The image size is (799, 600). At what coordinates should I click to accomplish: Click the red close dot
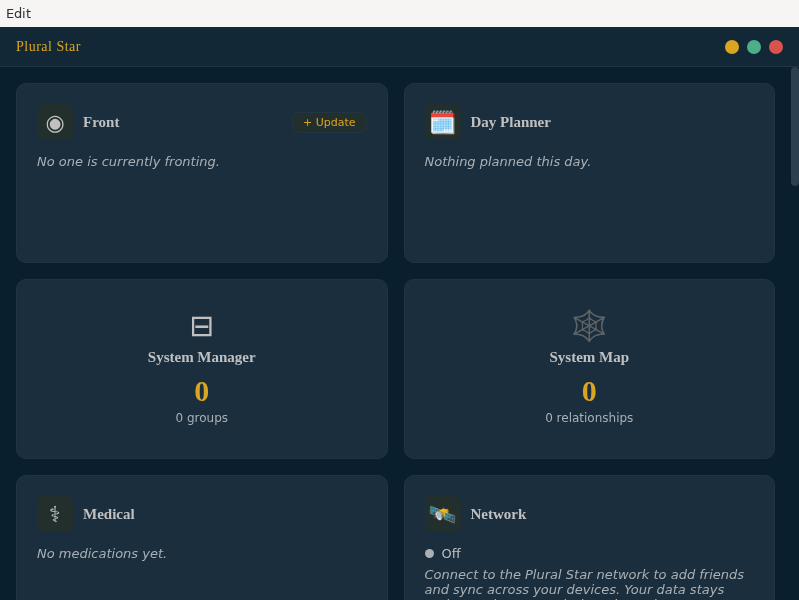tap(776, 47)
